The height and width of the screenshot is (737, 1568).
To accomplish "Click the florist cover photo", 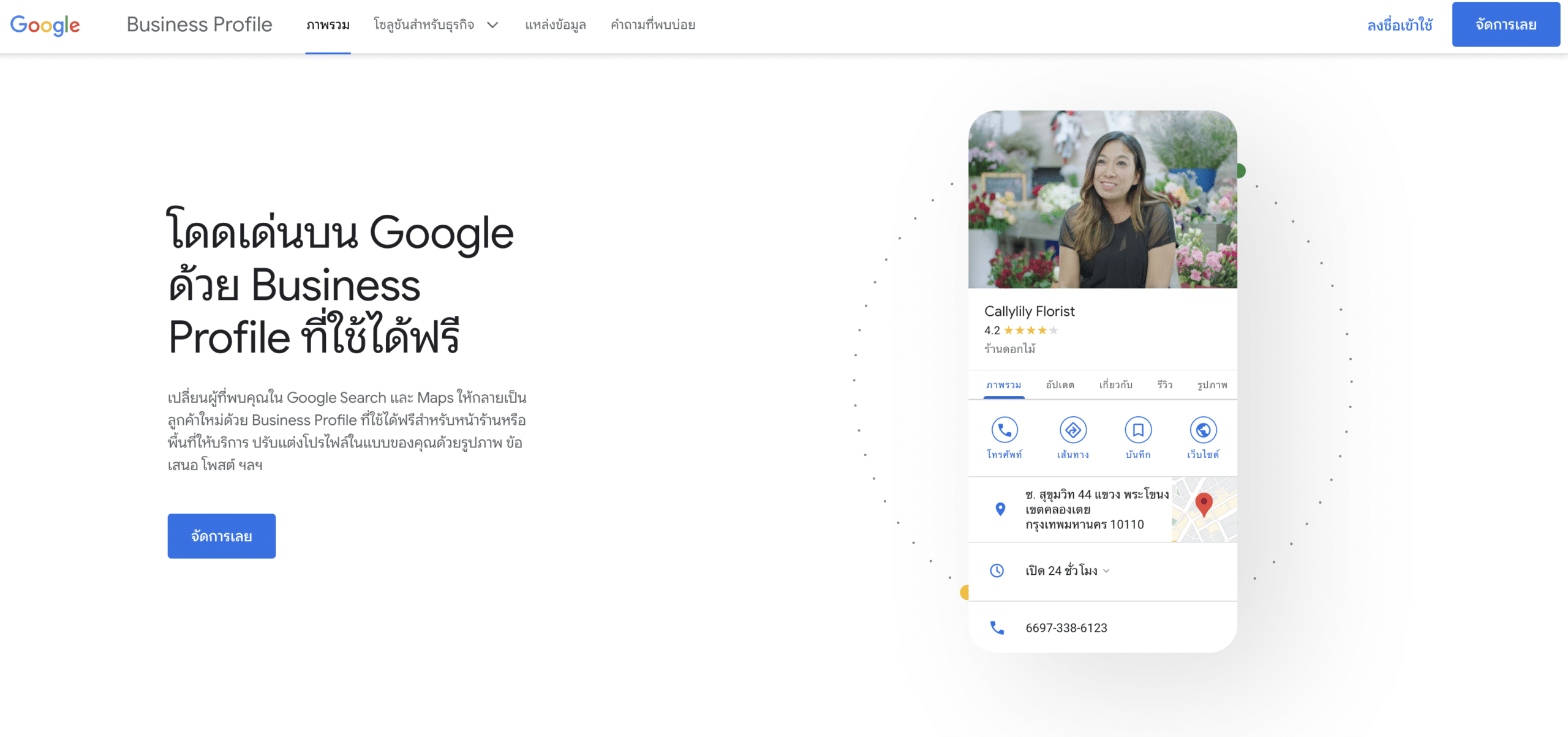I will [1102, 200].
